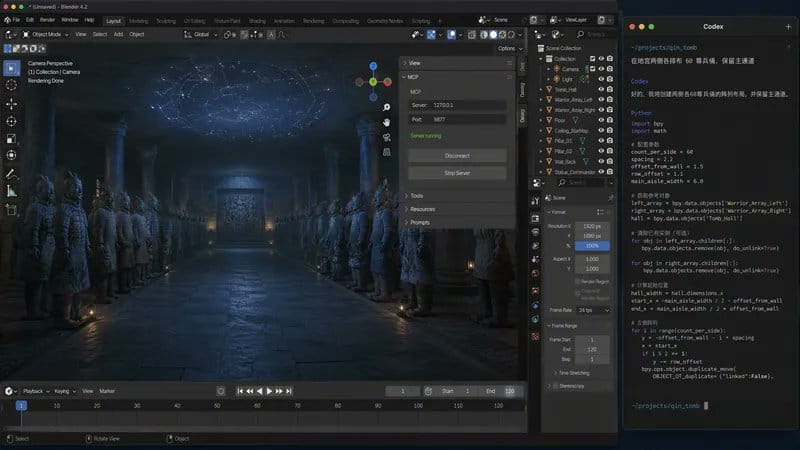Viewport: 800px width, 450px height.
Task: Jump to first frame in timeline
Action: pos(240,391)
